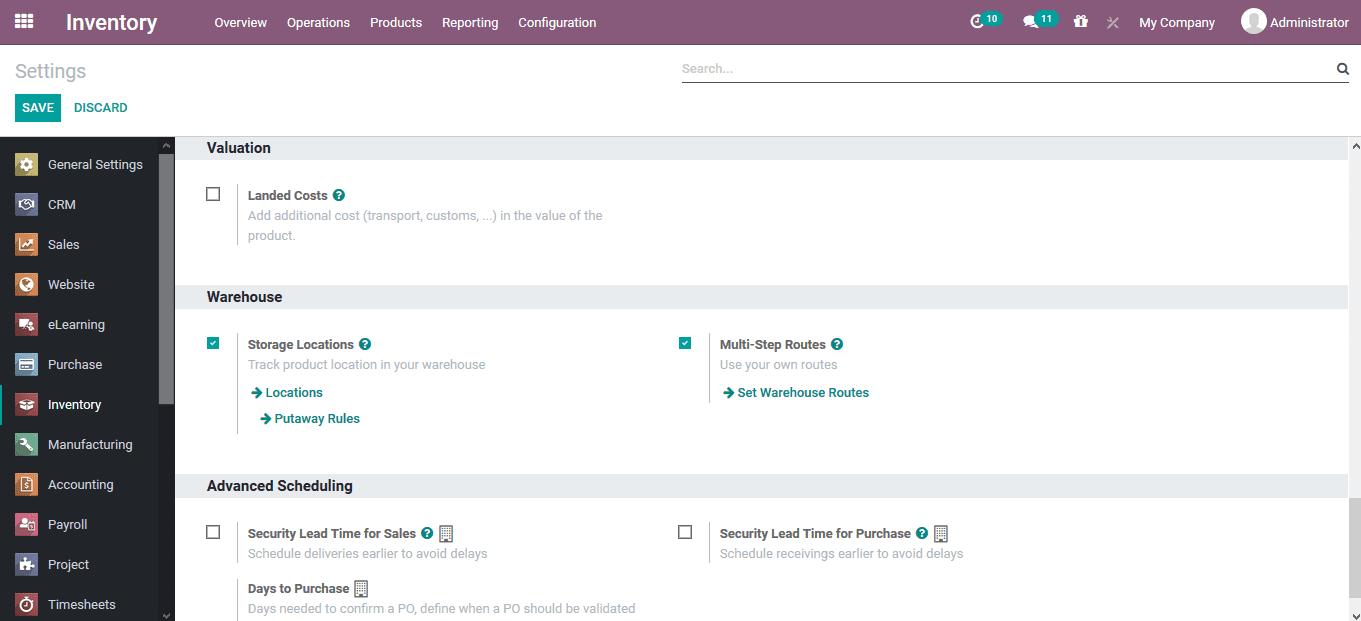Screen dimensions: 1361x621
Task: Disable the Storage Locations option
Action: [213, 342]
